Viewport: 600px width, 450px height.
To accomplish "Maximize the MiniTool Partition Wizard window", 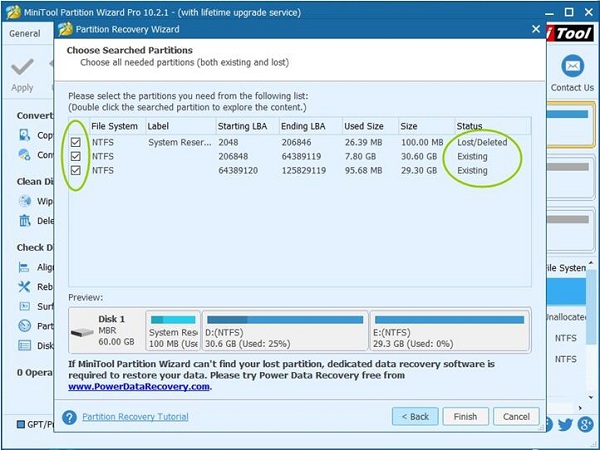I will point(569,12).
